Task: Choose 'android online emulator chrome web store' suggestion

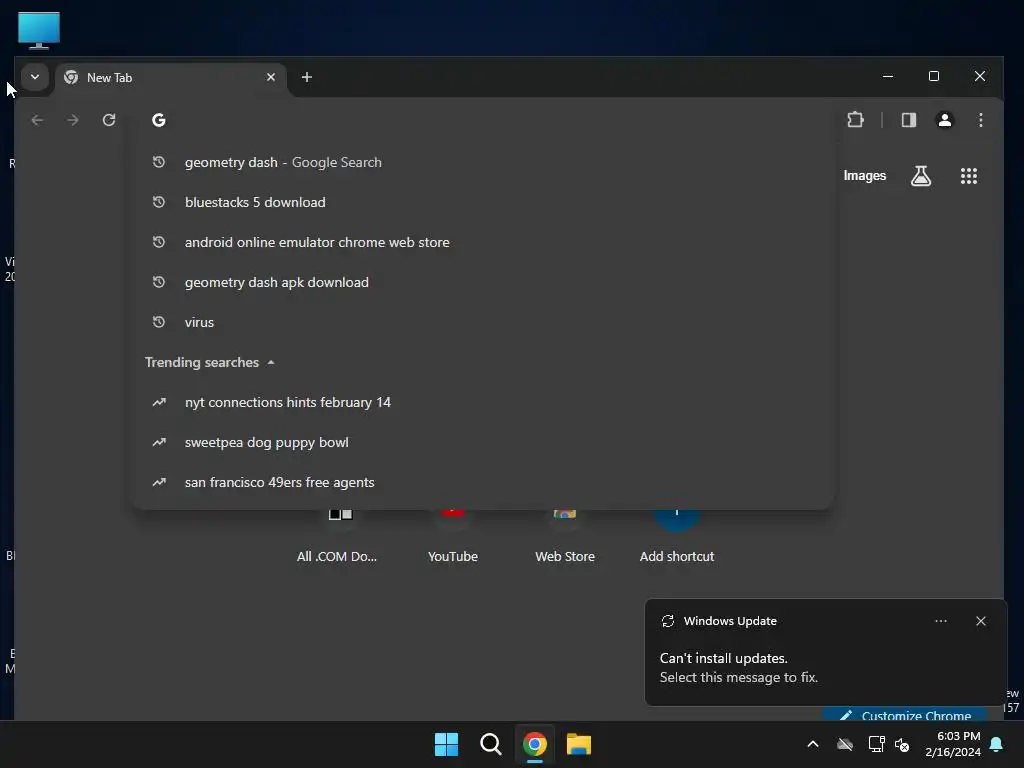Action: [483, 242]
